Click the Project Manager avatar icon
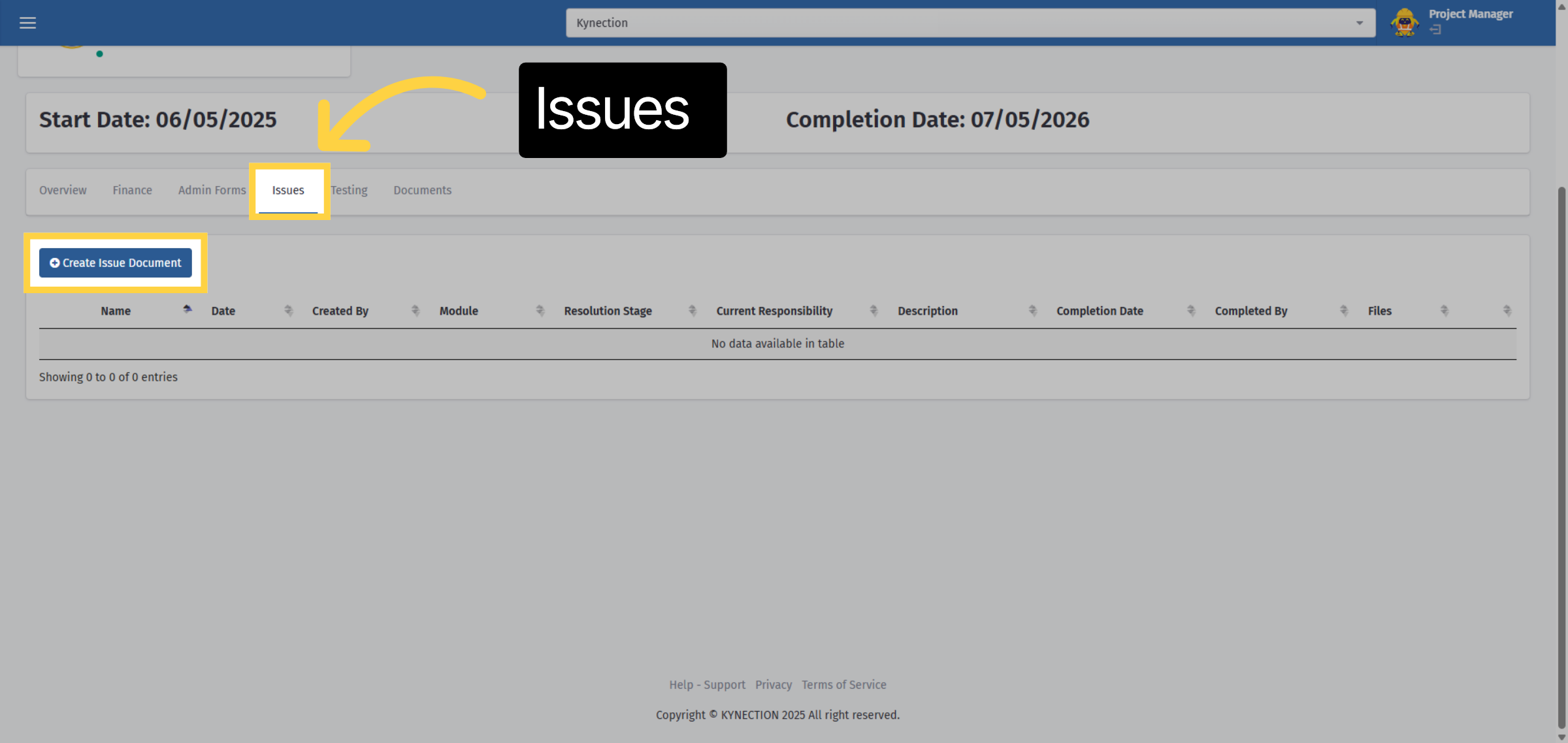 [x=1404, y=23]
